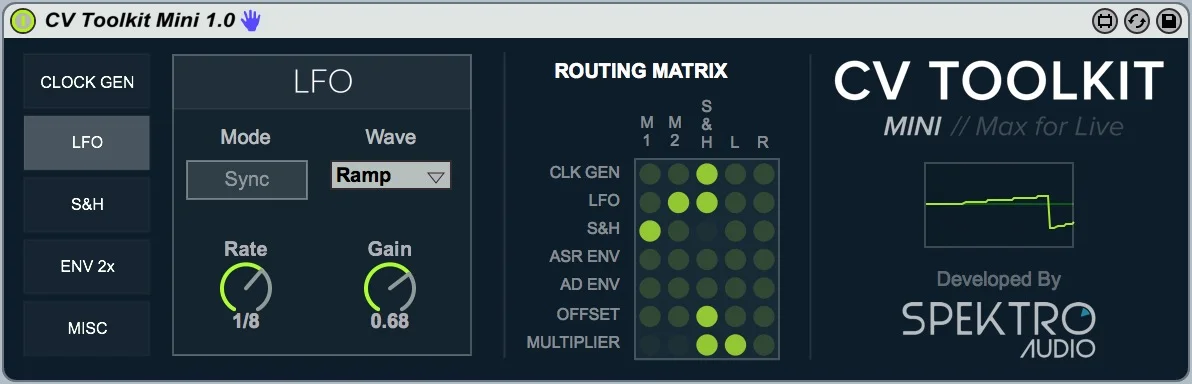This screenshot has width=1192, height=384.
Task: Enable AD ENV to L output routing
Action: coord(735,287)
